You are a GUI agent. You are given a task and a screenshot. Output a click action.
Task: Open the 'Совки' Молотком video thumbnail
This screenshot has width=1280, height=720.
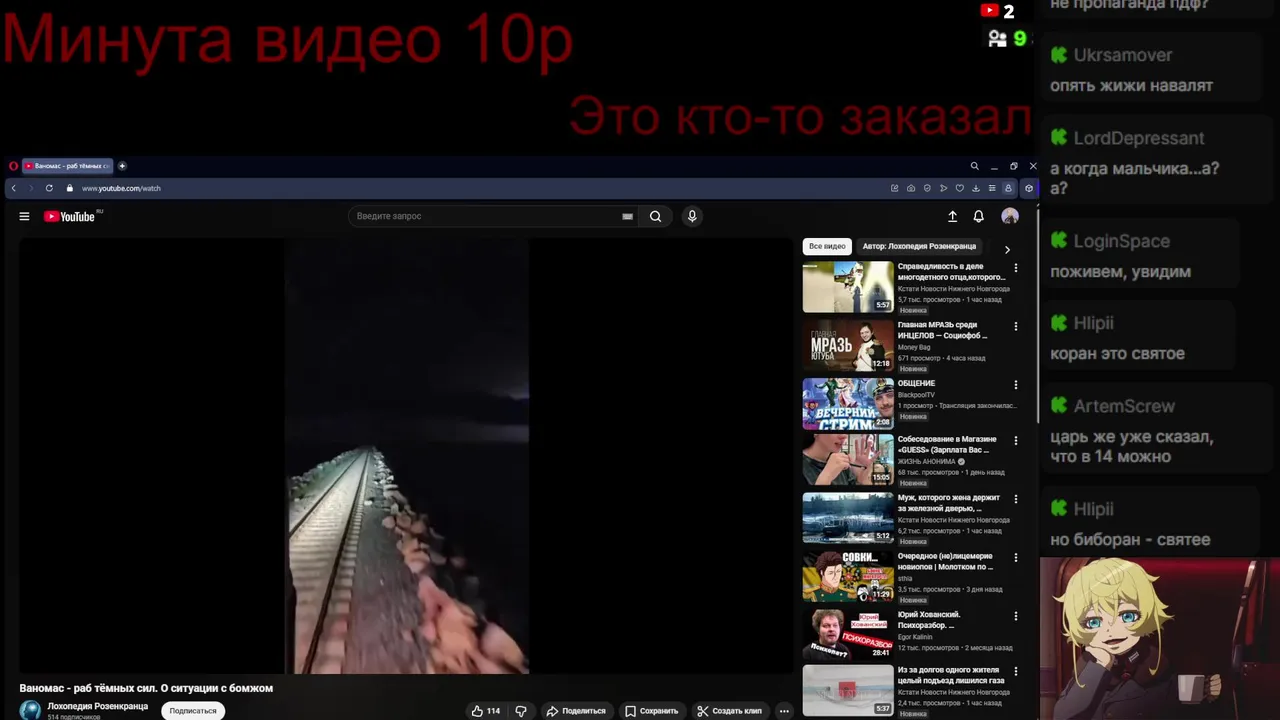click(x=848, y=576)
